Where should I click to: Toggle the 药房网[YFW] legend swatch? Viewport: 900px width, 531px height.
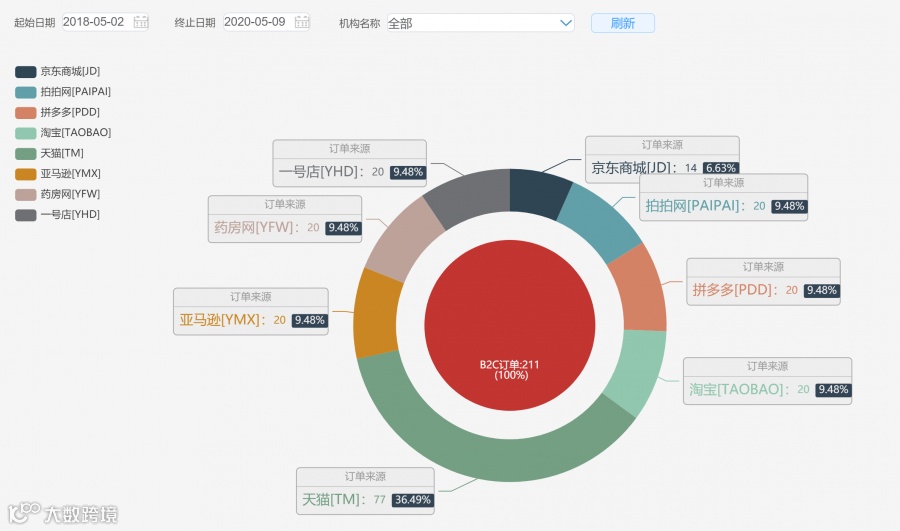(26, 195)
